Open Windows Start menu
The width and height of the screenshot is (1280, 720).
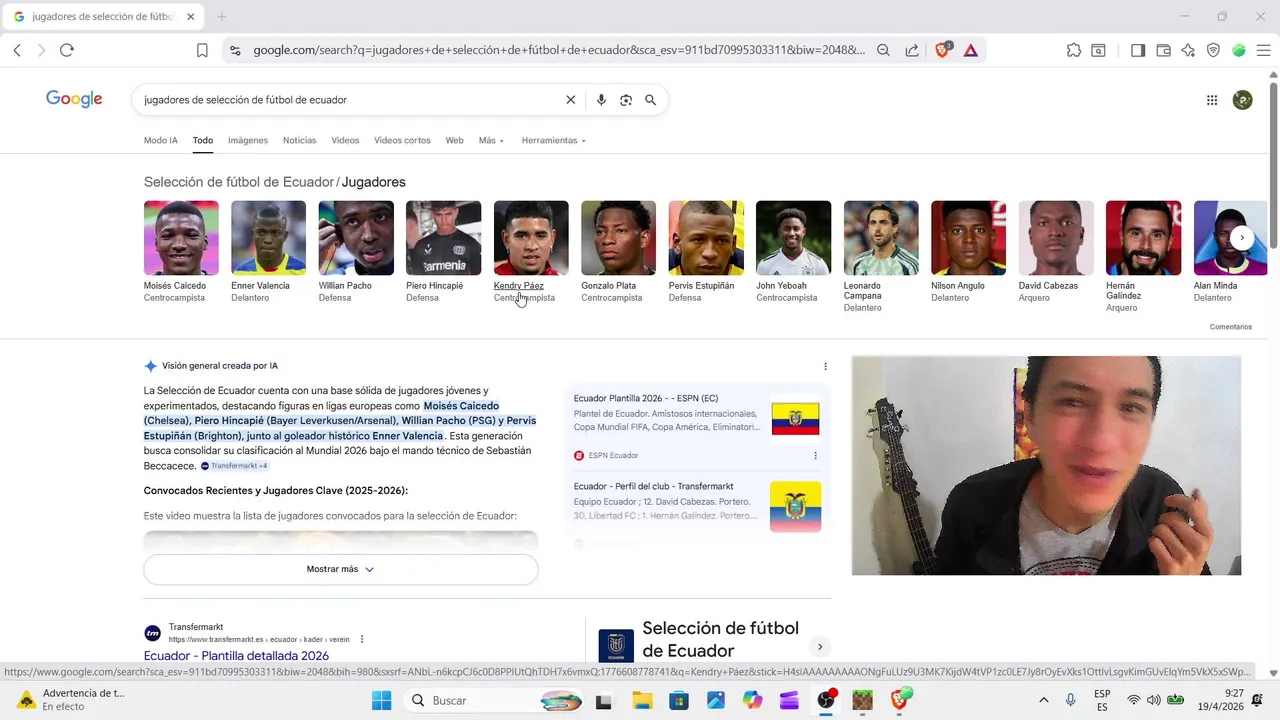382,700
